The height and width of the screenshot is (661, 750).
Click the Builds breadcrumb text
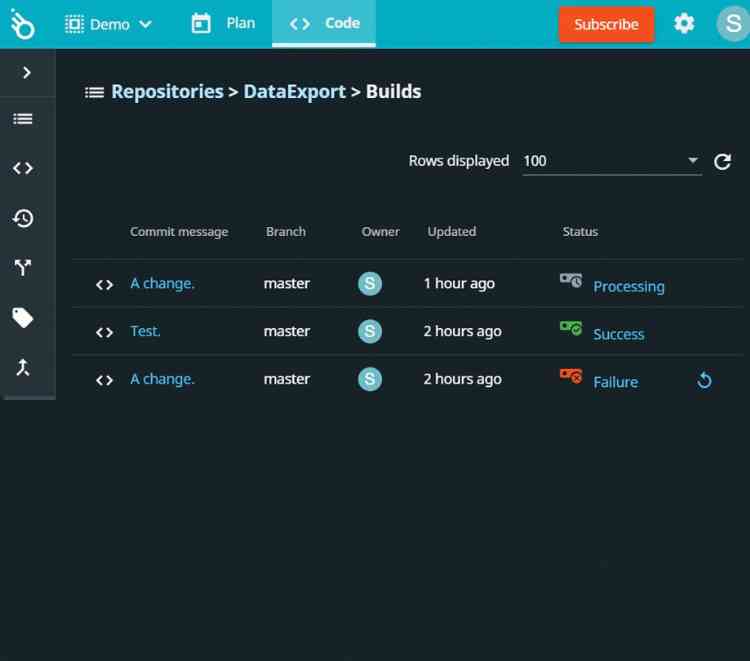[x=393, y=91]
